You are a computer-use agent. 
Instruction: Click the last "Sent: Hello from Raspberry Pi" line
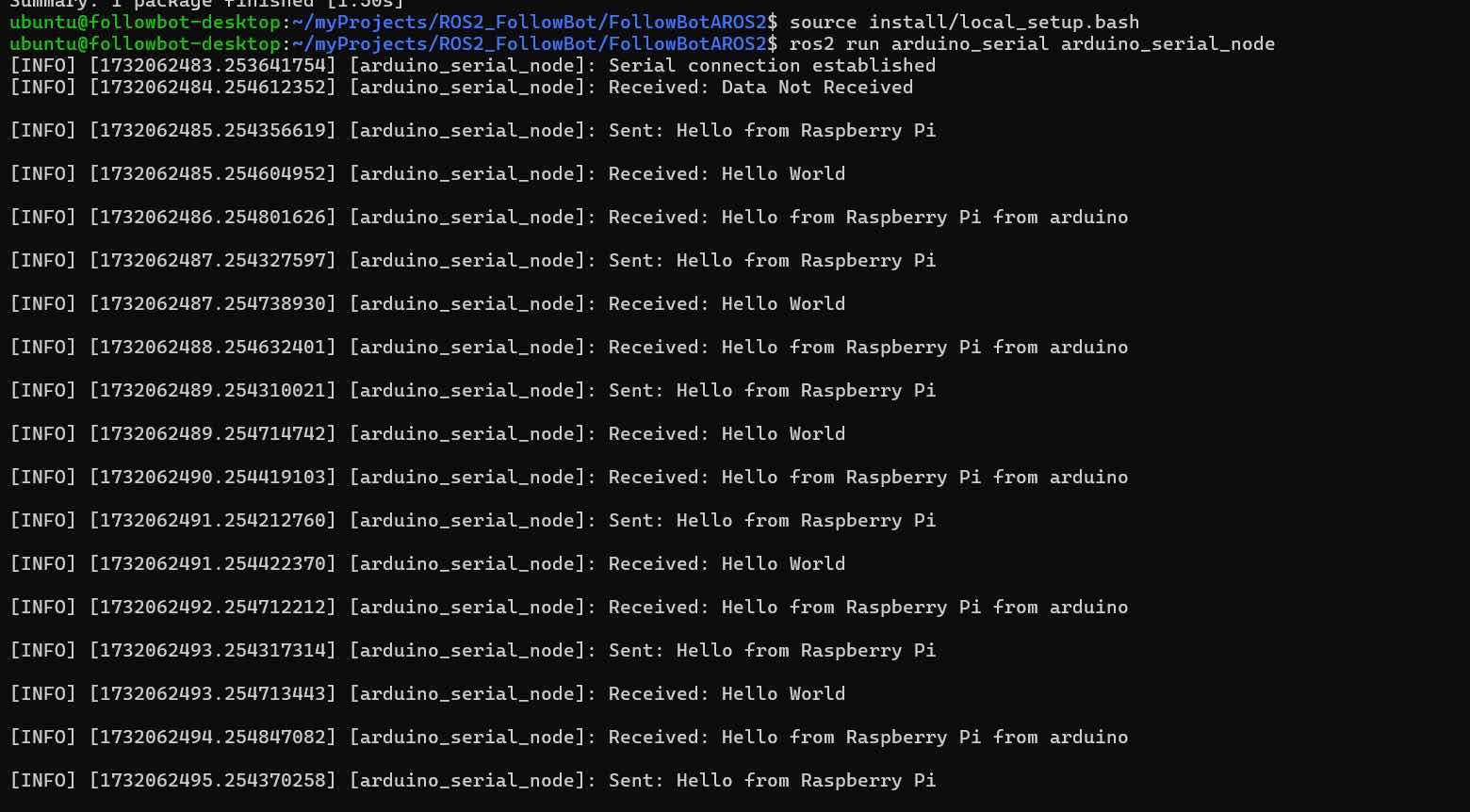(x=472, y=780)
